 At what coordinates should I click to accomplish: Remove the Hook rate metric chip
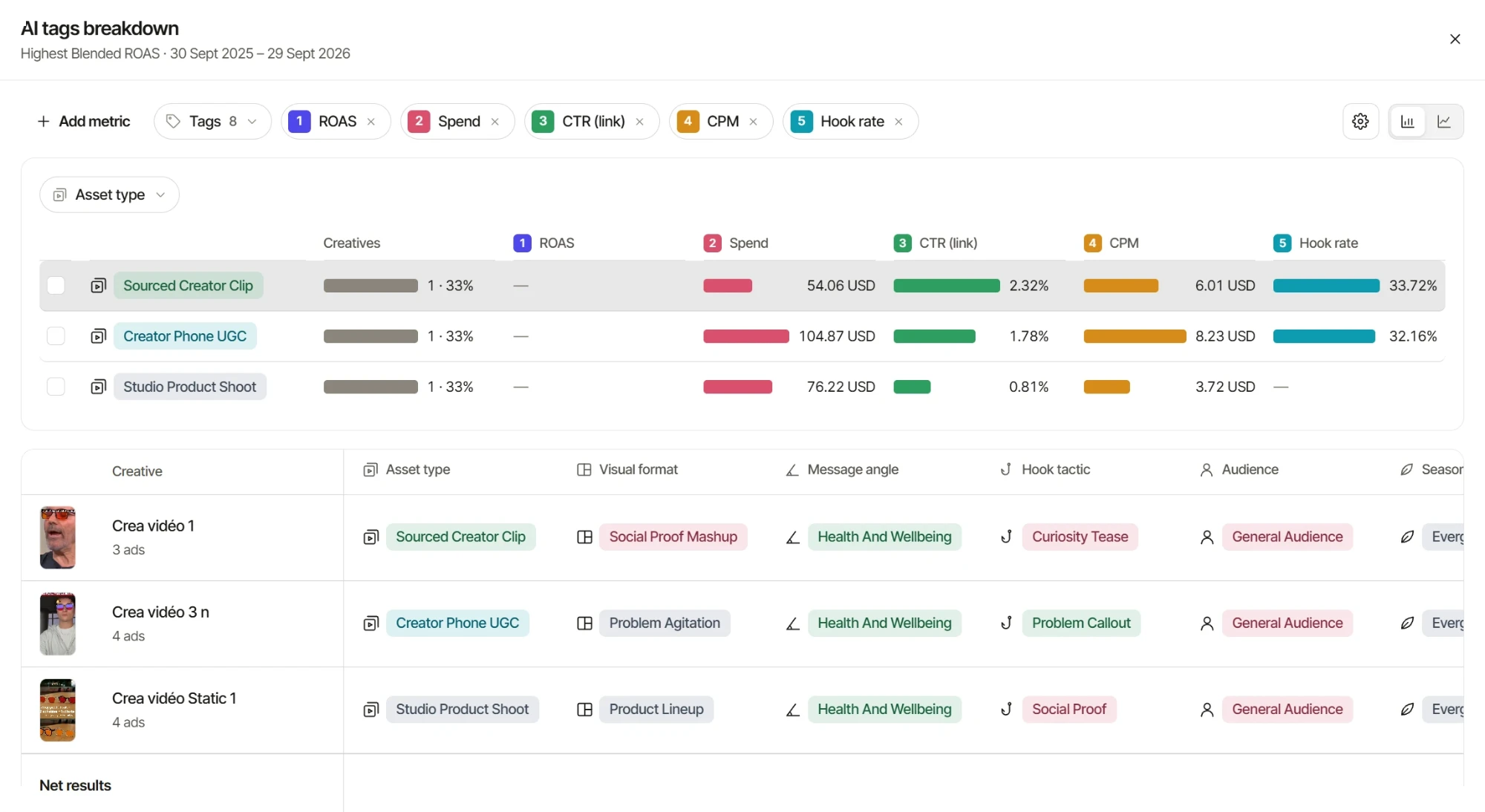(x=899, y=122)
